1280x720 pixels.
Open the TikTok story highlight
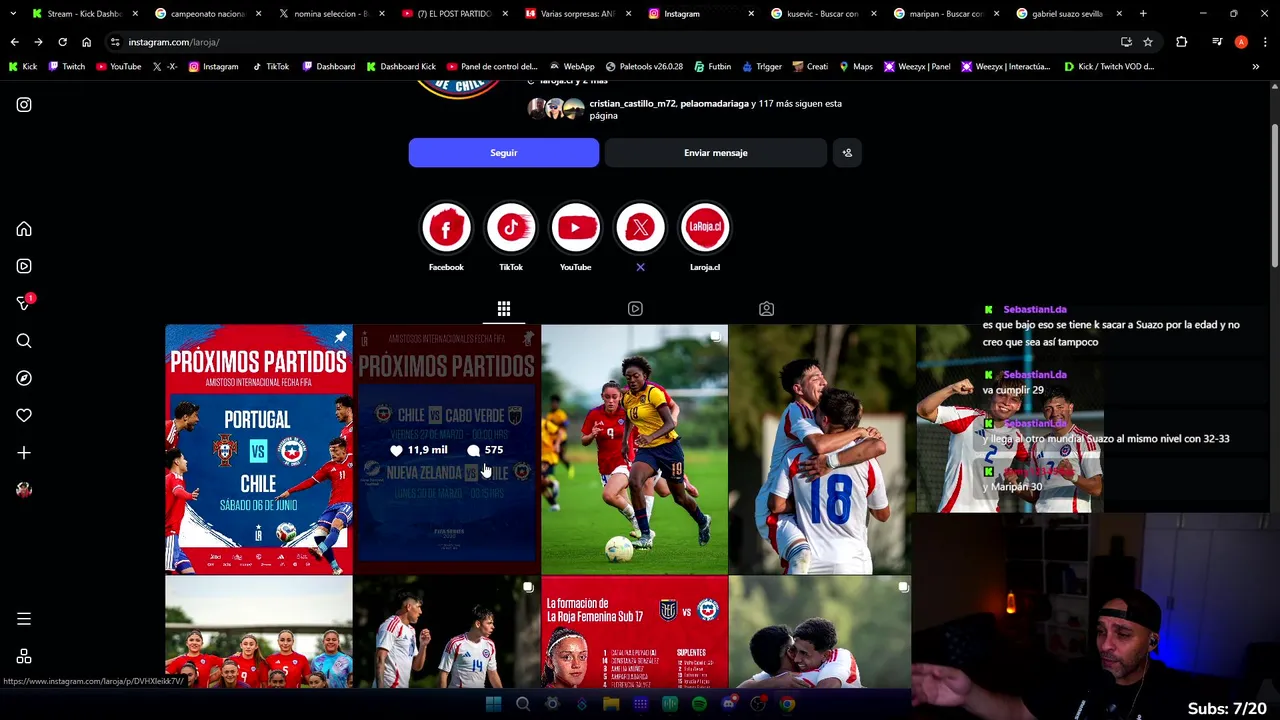(x=511, y=228)
